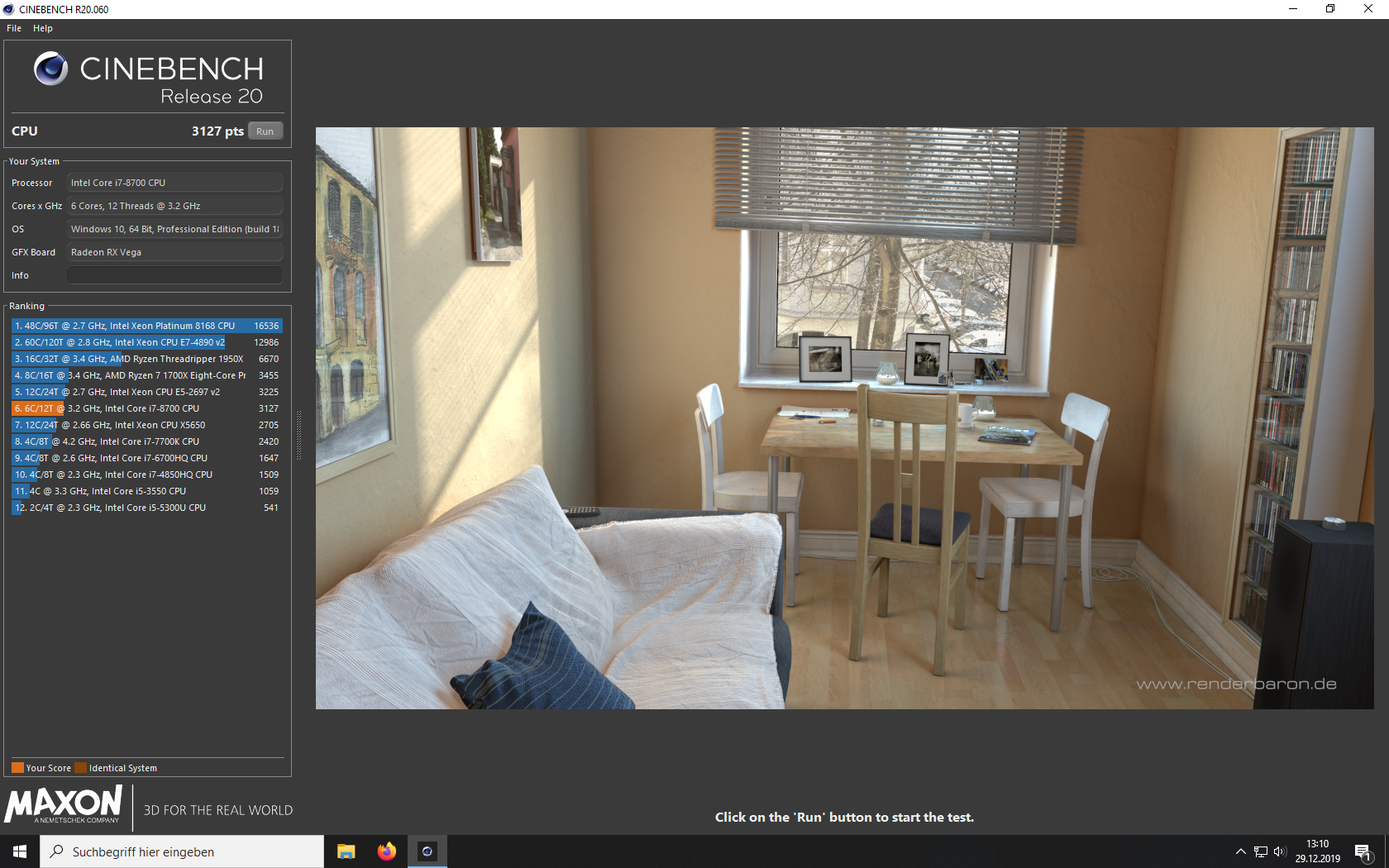
Task: Minimize the Cinebench window
Action: [1292, 9]
